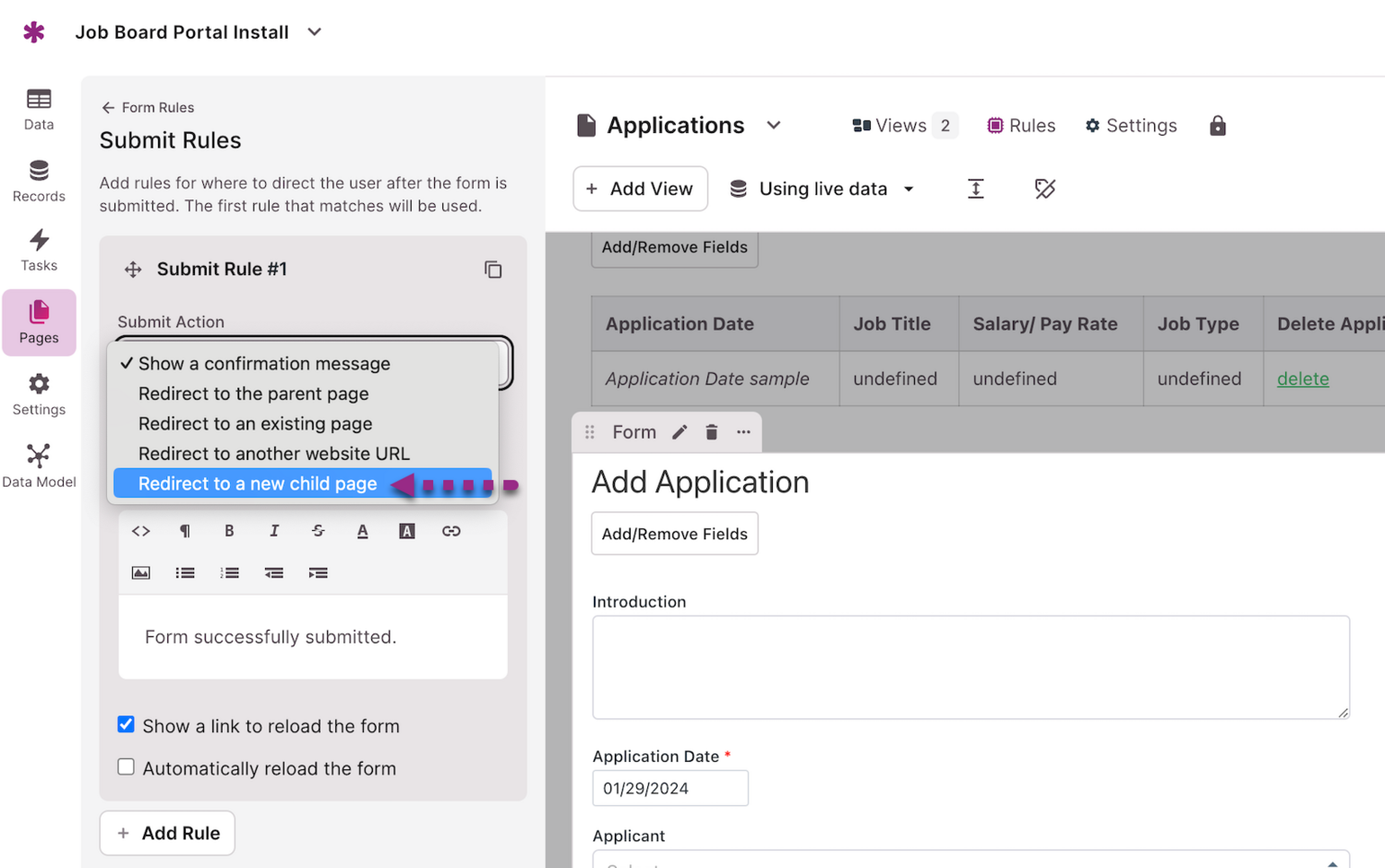Open the Using live data dropdown
Viewport: 1385px width, 868px height.
823,189
